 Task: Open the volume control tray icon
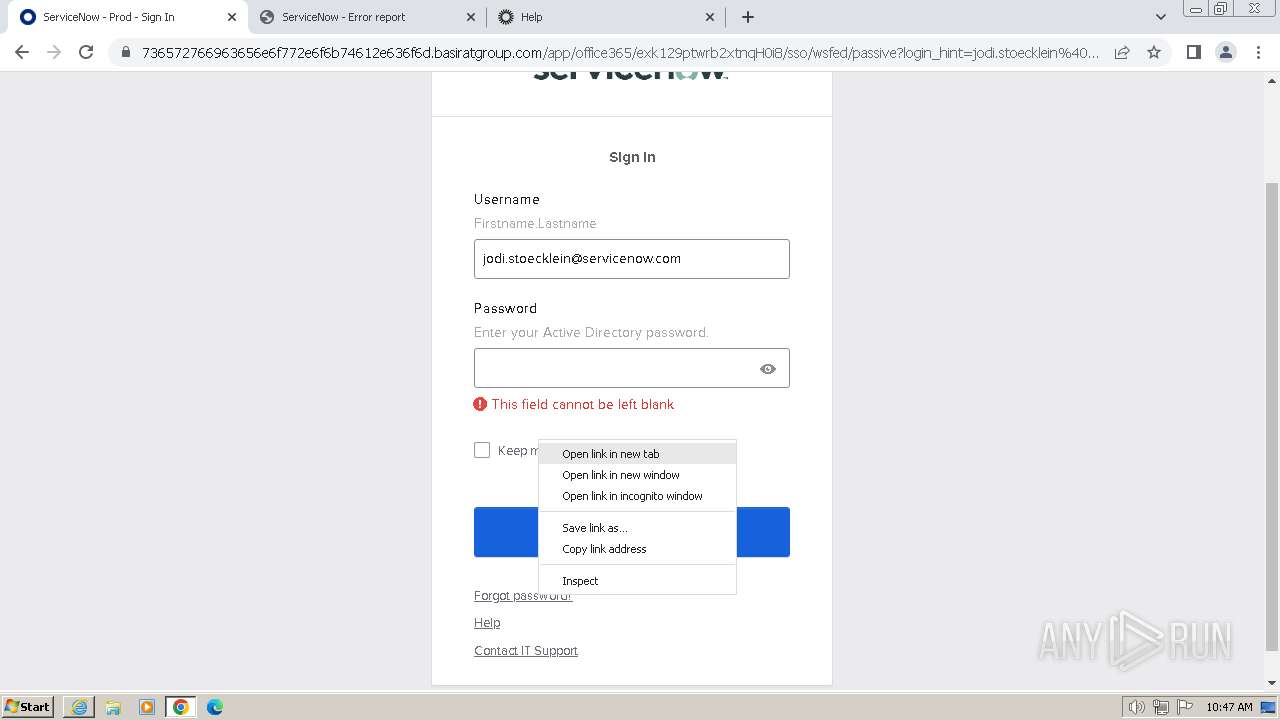click(1137, 707)
